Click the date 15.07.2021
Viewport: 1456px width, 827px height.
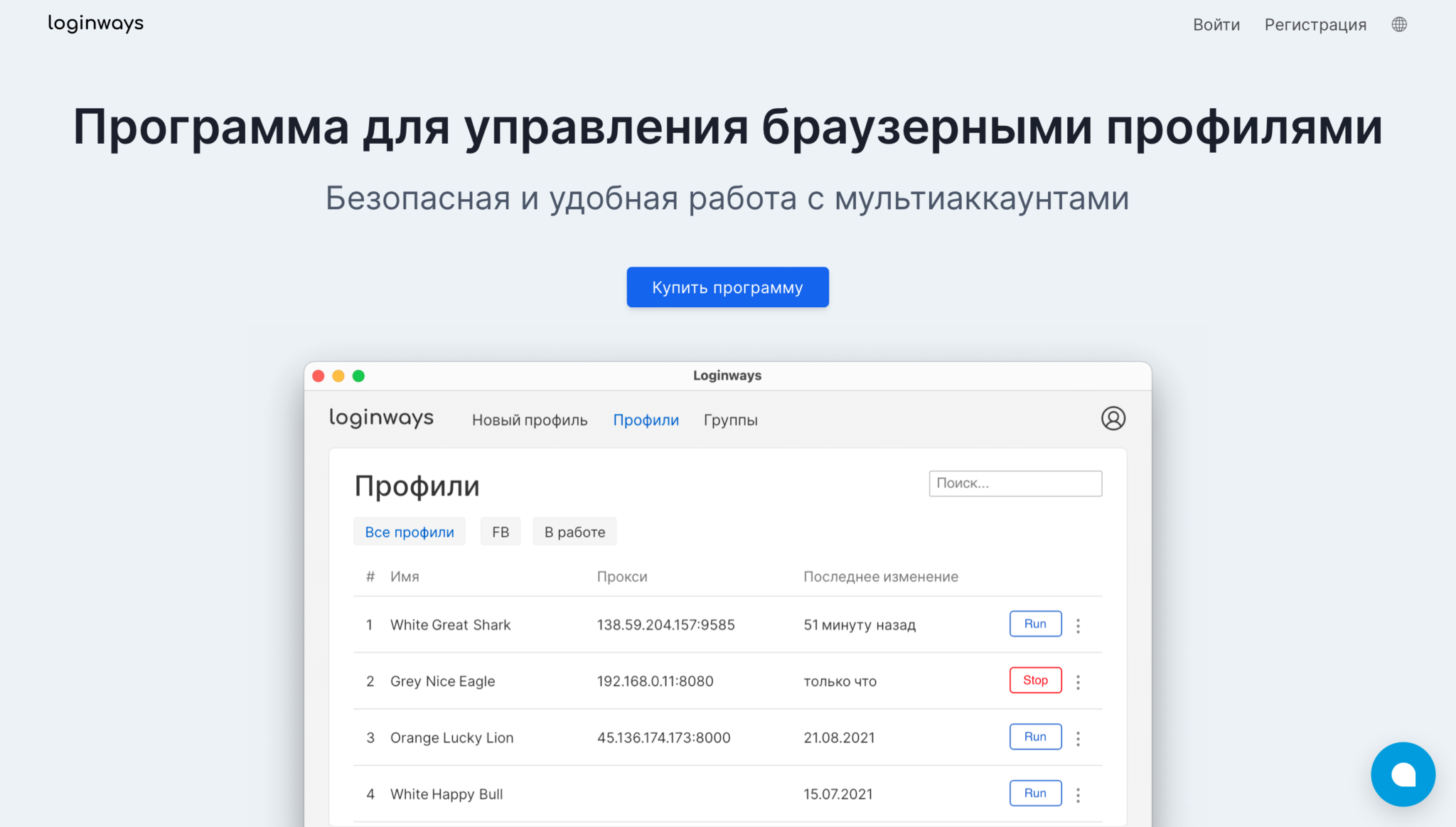[x=838, y=794]
